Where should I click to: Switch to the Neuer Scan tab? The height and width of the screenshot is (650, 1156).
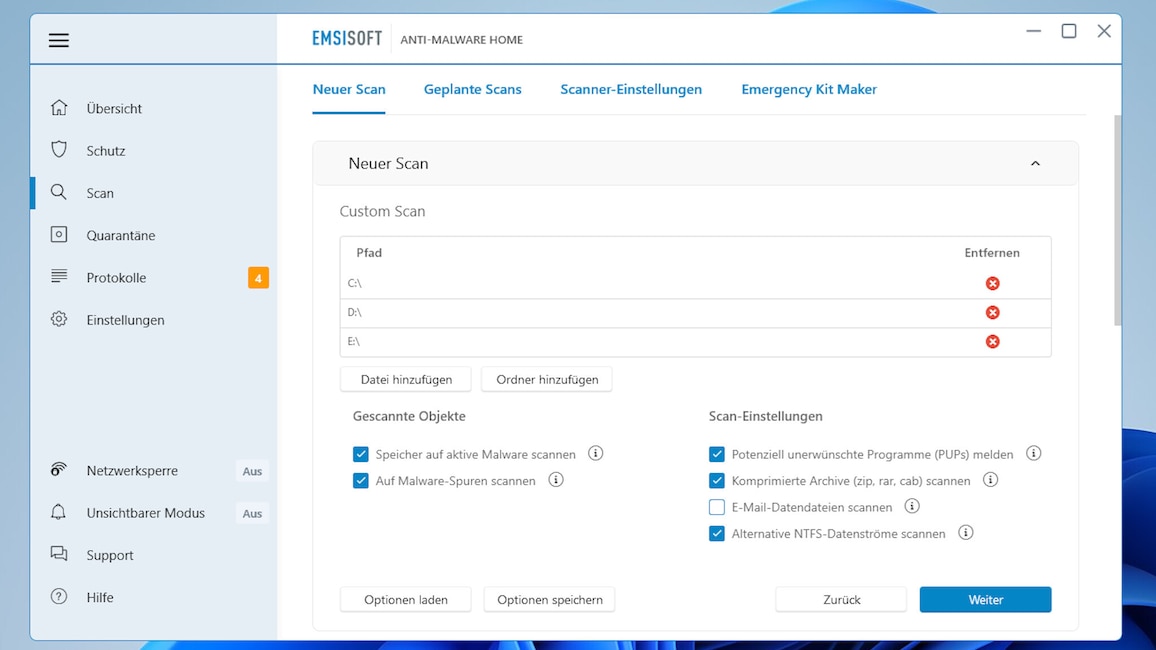coord(349,89)
